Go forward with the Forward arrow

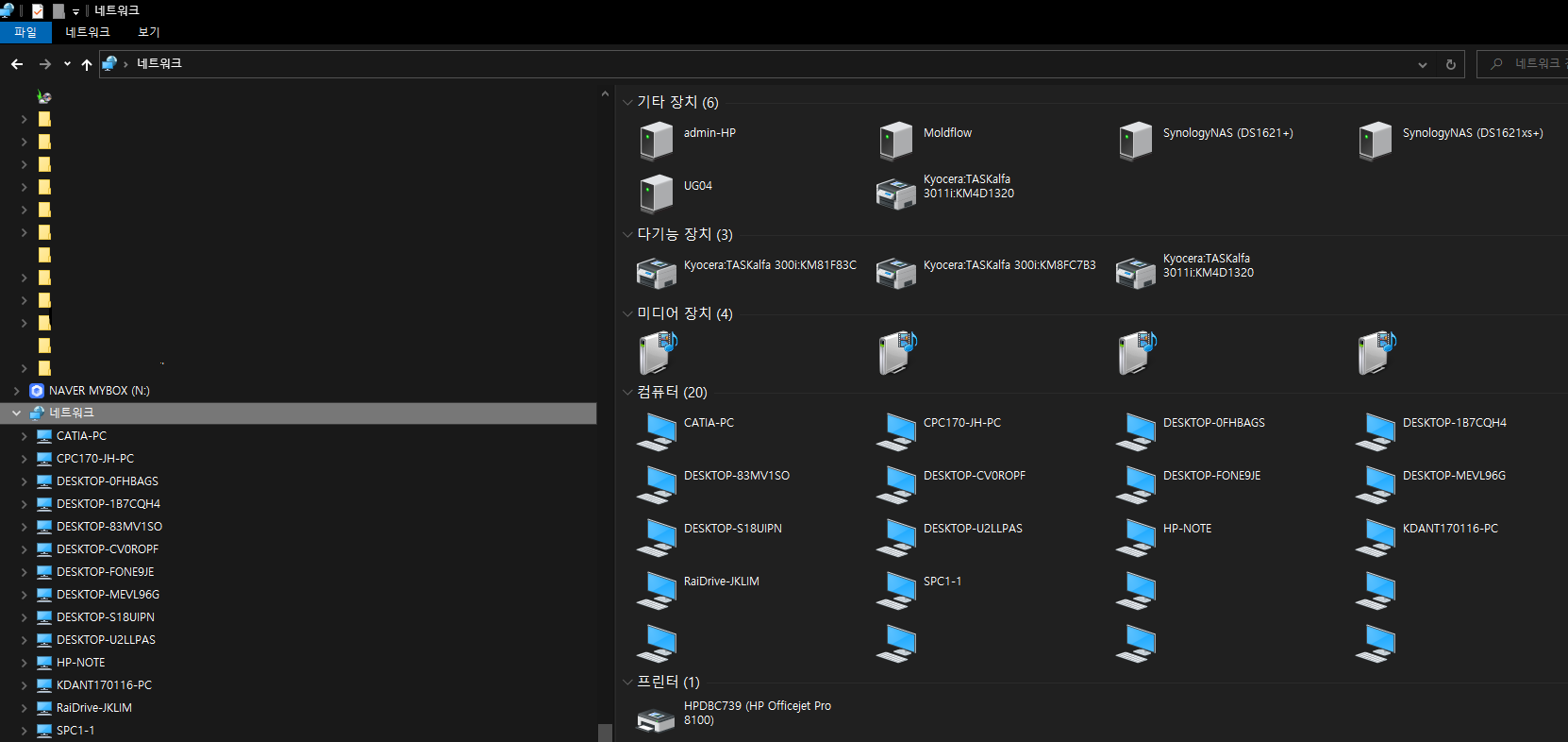click(44, 64)
